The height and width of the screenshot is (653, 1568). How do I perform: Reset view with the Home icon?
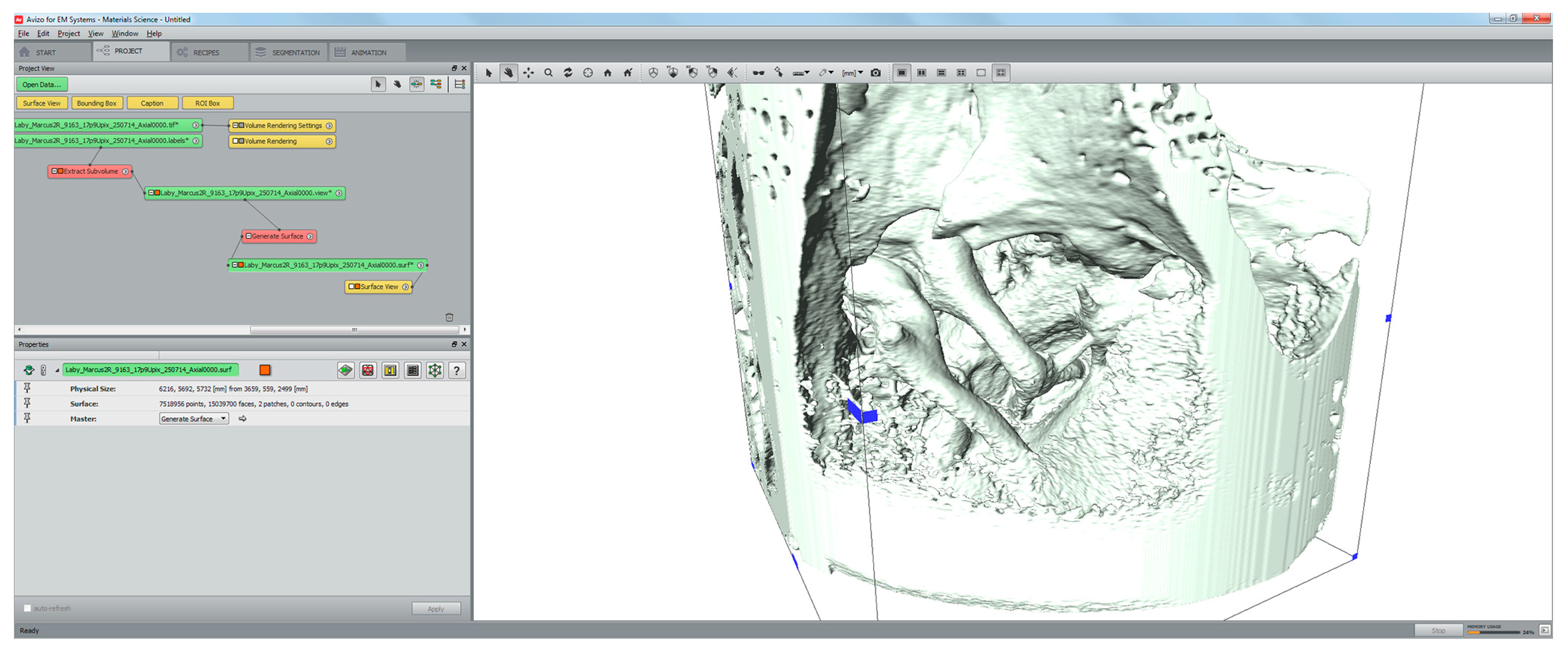(607, 73)
